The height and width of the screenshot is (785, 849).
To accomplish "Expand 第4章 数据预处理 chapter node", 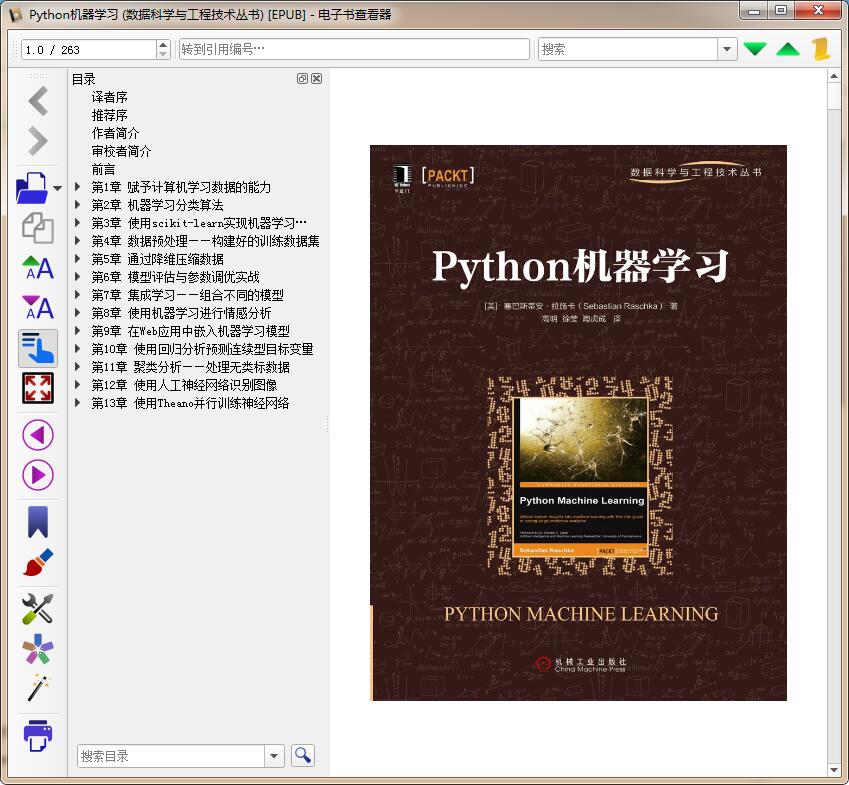I will tap(77, 240).
